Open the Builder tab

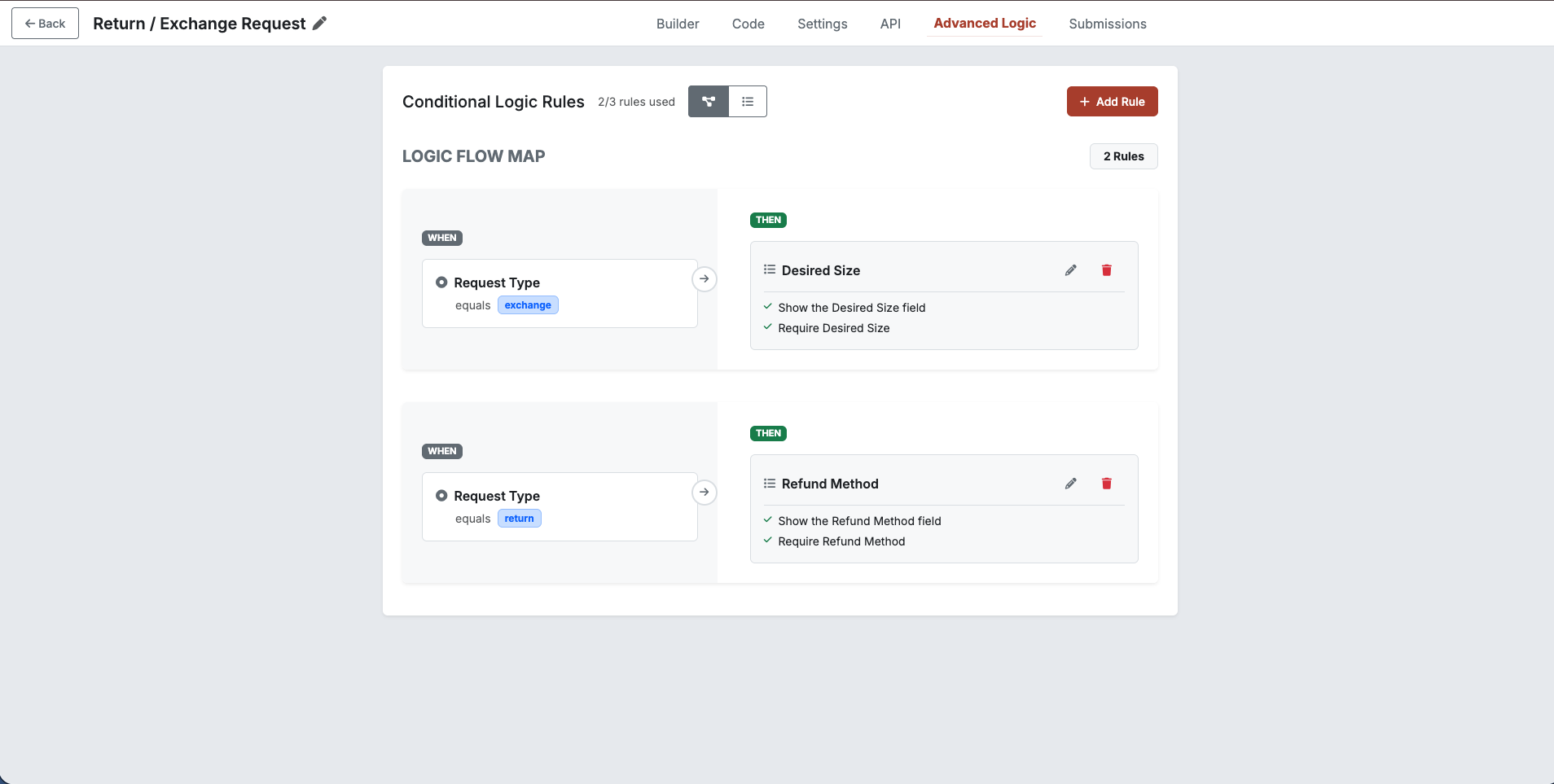[x=677, y=24]
